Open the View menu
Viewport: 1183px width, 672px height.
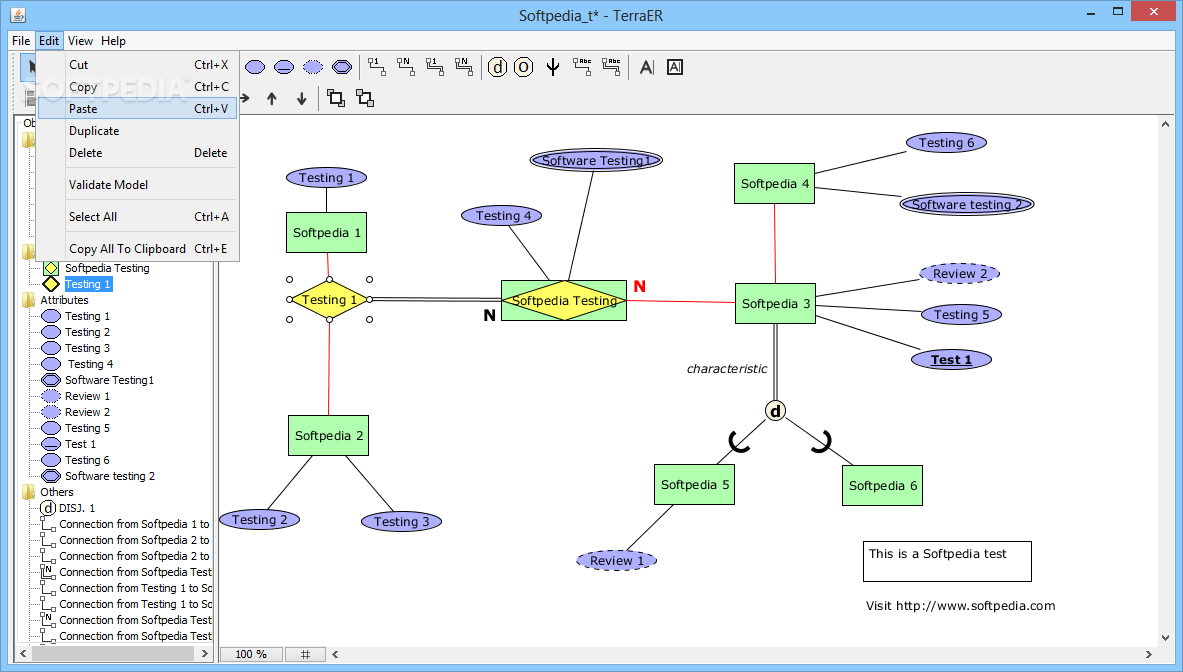[80, 41]
